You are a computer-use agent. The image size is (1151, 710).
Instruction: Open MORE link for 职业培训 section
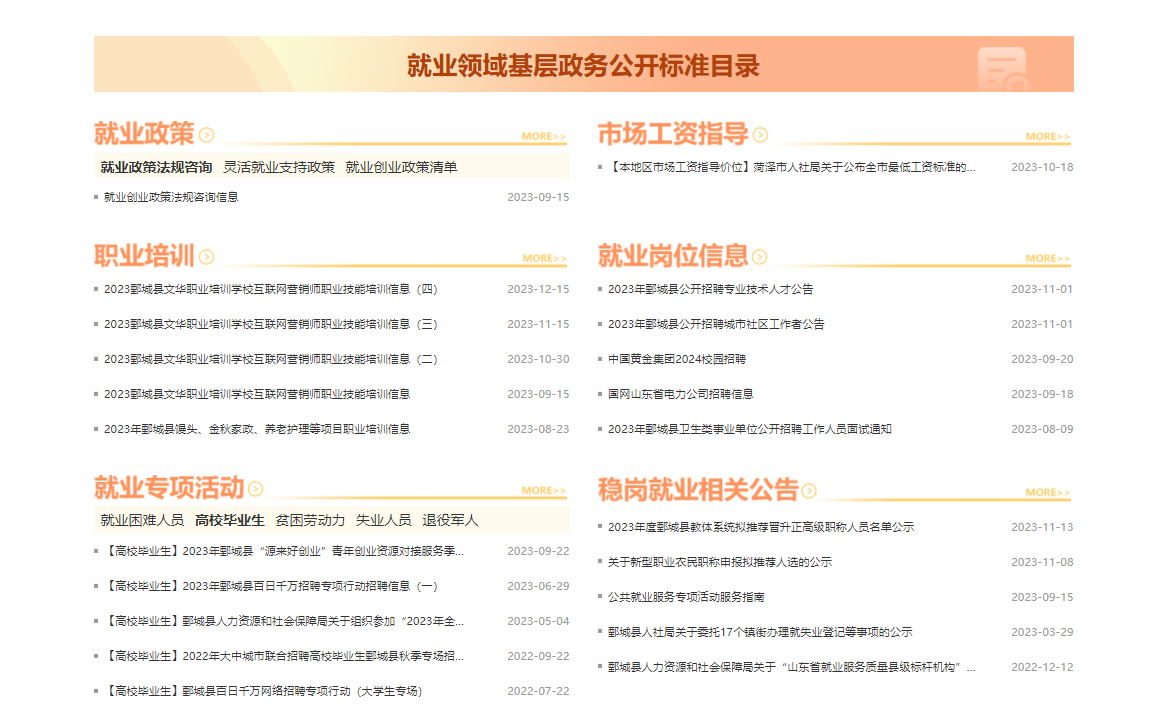point(544,258)
